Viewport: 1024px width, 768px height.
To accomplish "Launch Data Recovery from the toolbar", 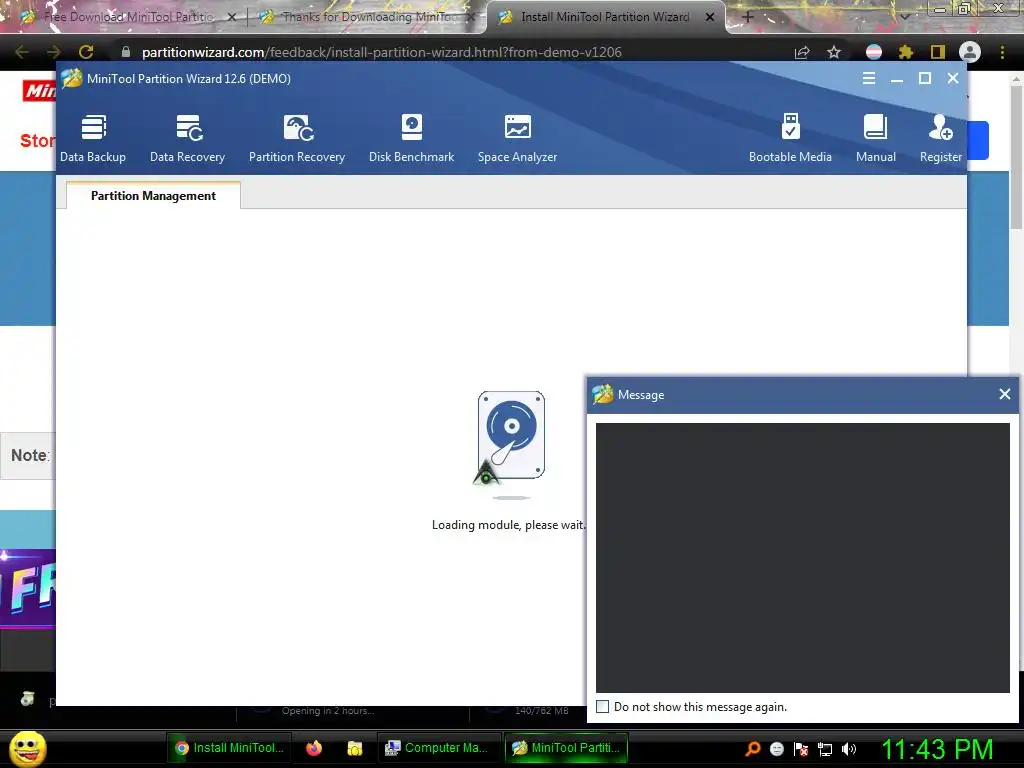I will (187, 138).
